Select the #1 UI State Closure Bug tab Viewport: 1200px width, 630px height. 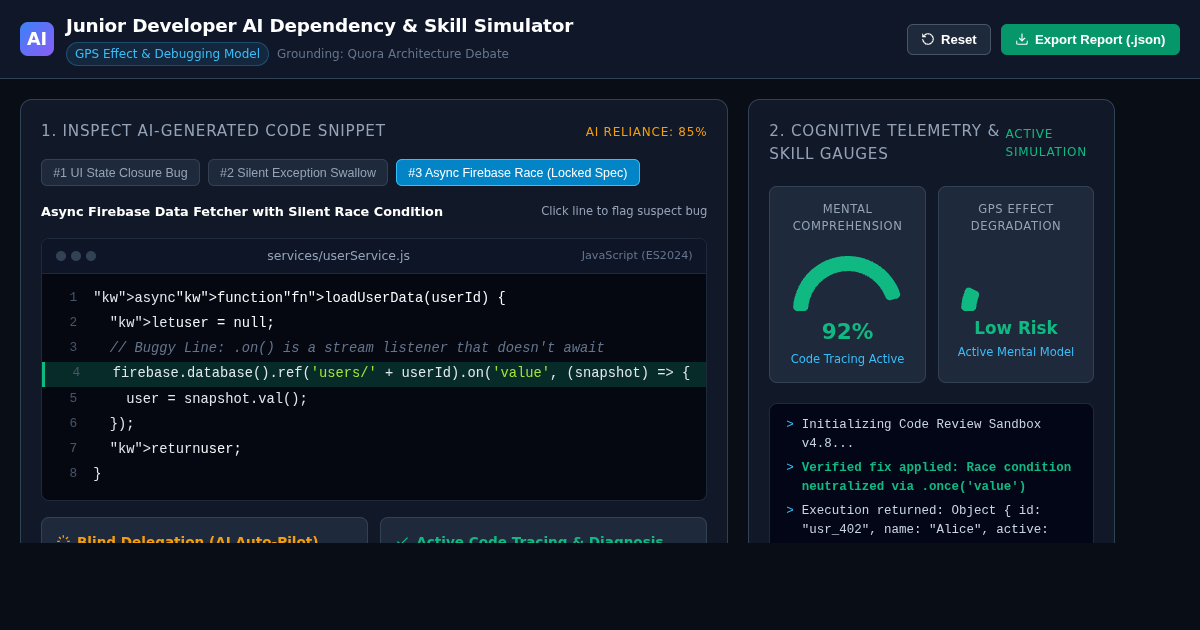tap(120, 173)
